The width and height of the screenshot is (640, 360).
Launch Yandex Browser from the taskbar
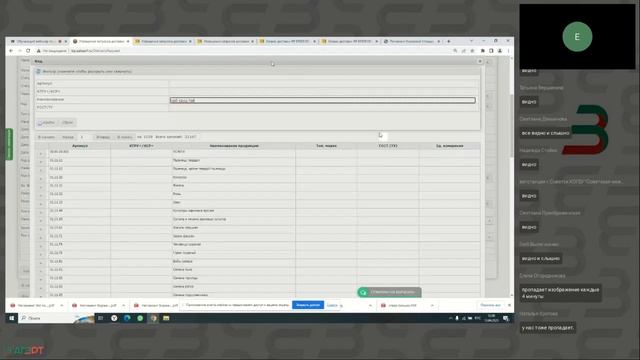[x=114, y=318]
